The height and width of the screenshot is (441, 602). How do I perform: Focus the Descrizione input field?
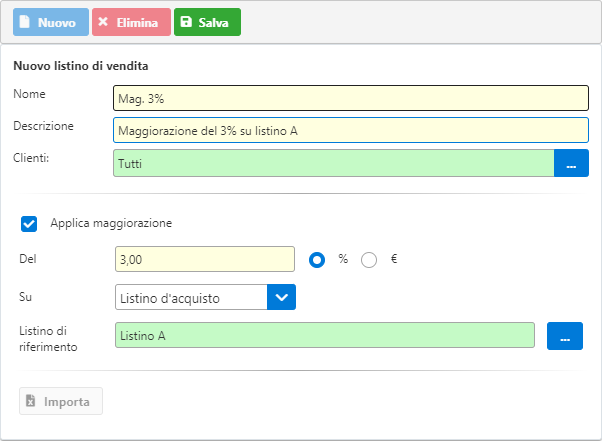351,130
